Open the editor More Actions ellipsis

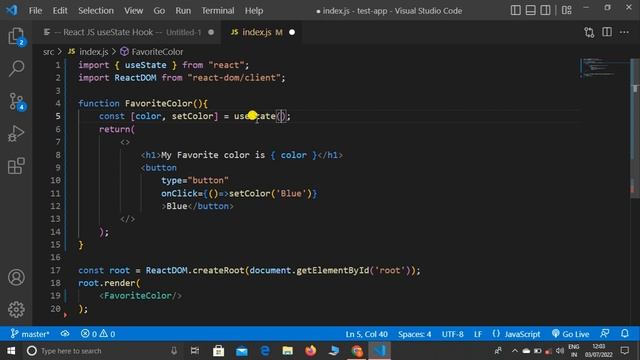click(x=624, y=32)
